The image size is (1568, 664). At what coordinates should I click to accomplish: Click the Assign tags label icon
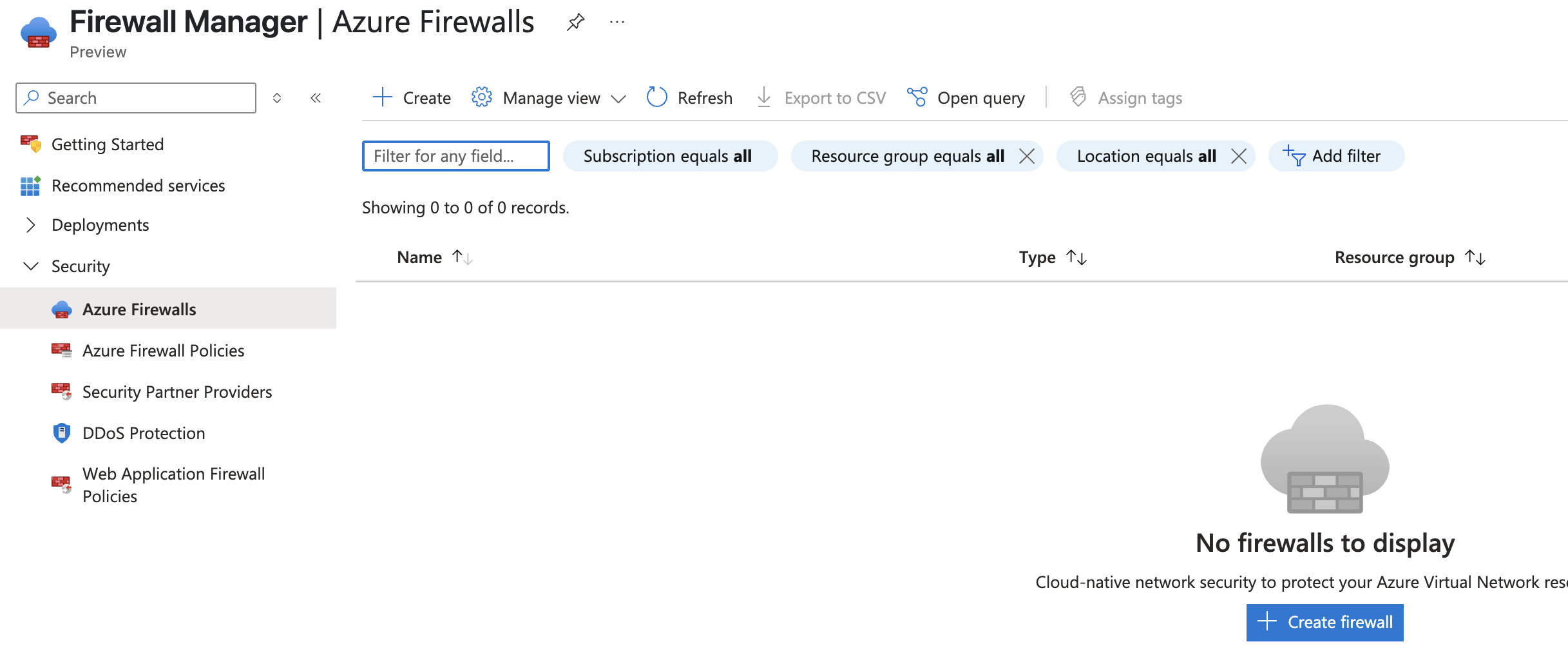pos(1078,97)
